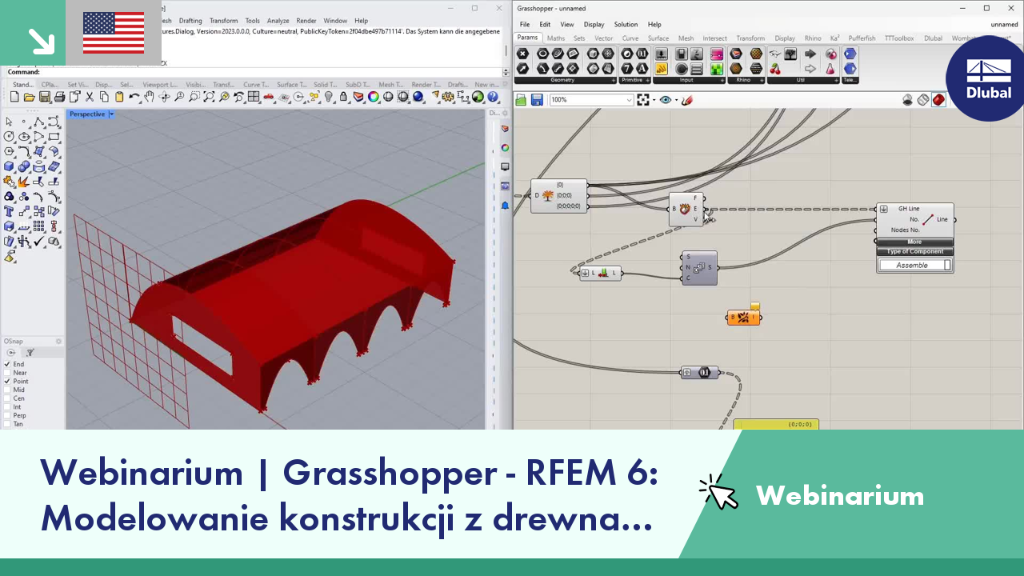Select the Pan hand tool in Rhino toolbar
This screenshot has width=1024, height=576.
[149, 97]
